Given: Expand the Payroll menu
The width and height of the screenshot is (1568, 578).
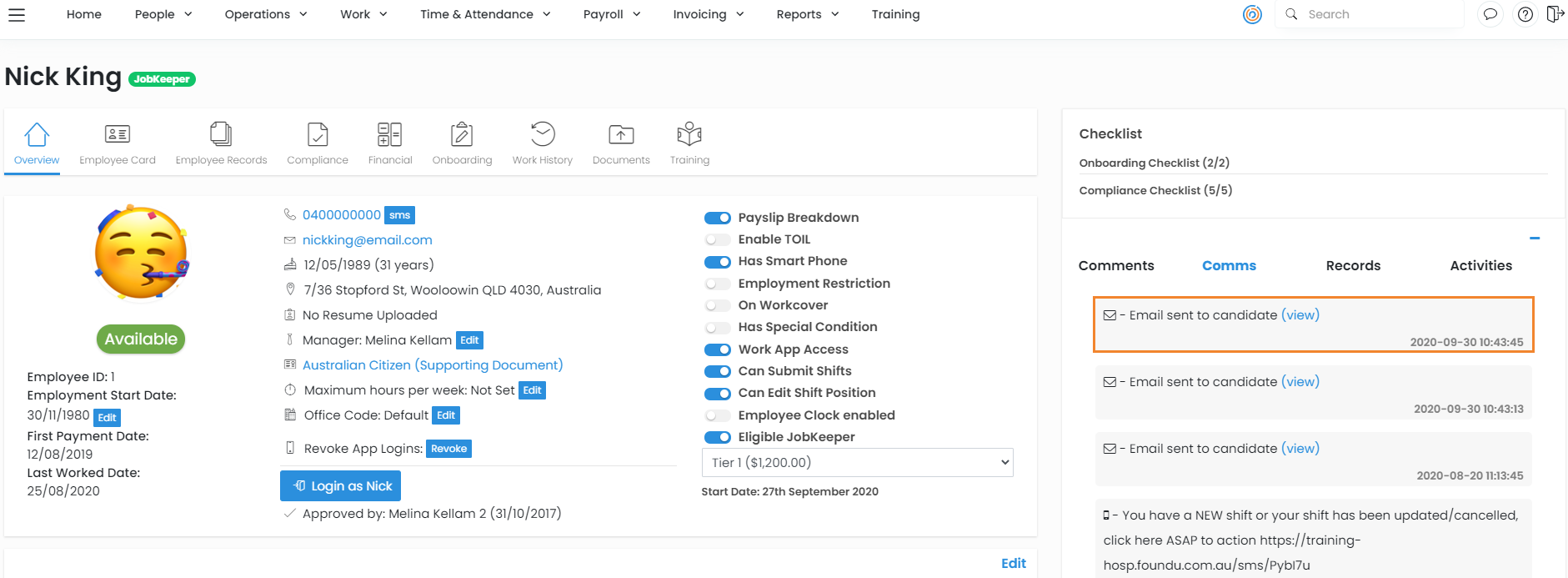Looking at the screenshot, I should coord(612,14).
